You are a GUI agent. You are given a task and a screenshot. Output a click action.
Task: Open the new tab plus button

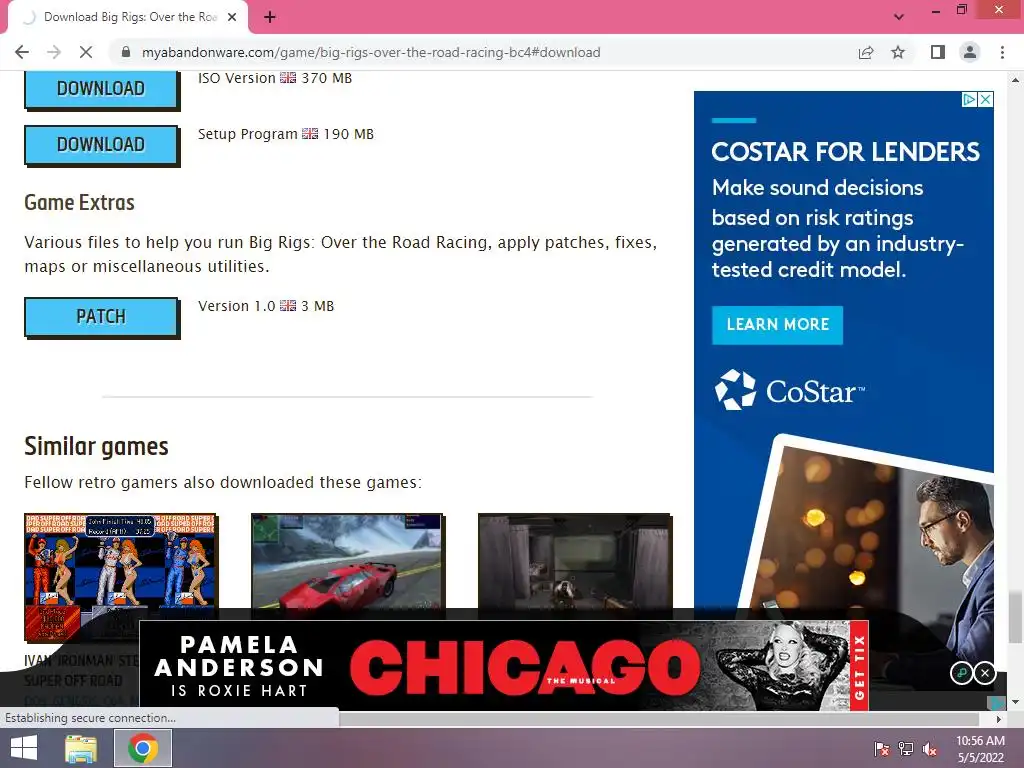tap(270, 17)
